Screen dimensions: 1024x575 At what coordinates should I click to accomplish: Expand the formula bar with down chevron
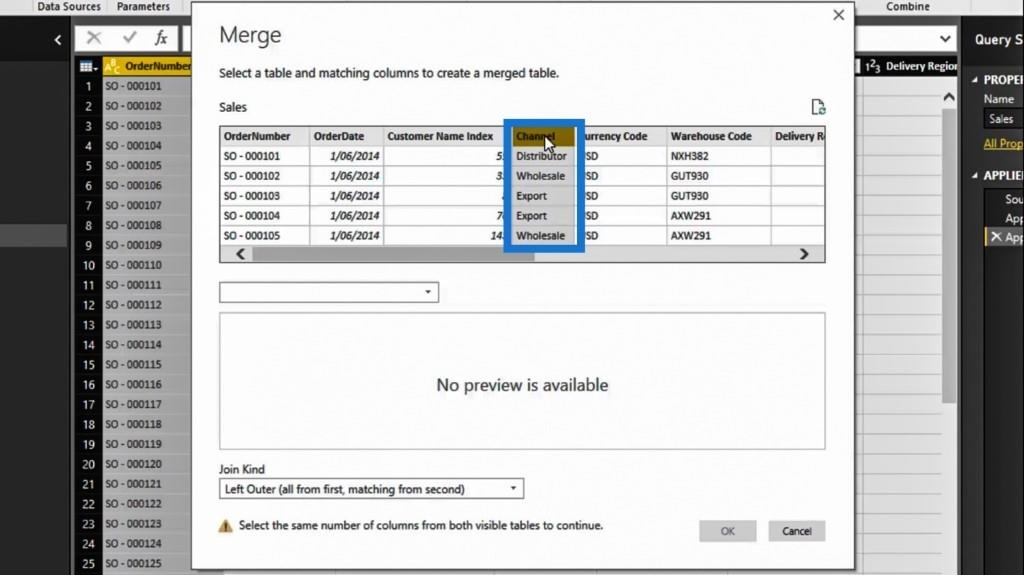click(945, 39)
